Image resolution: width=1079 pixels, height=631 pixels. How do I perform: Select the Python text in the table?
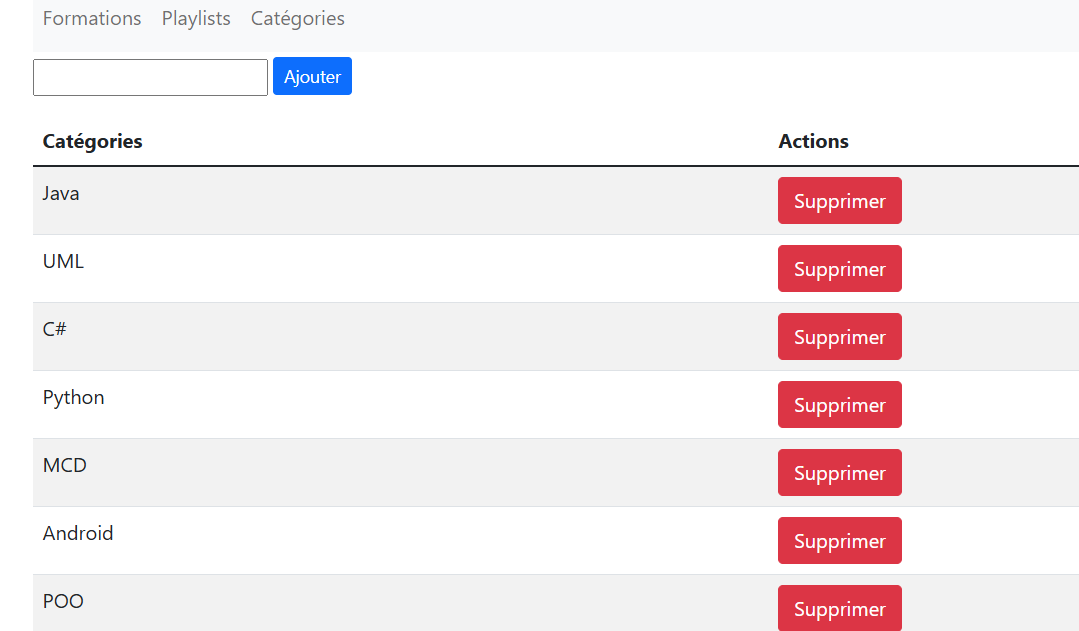[x=73, y=397]
